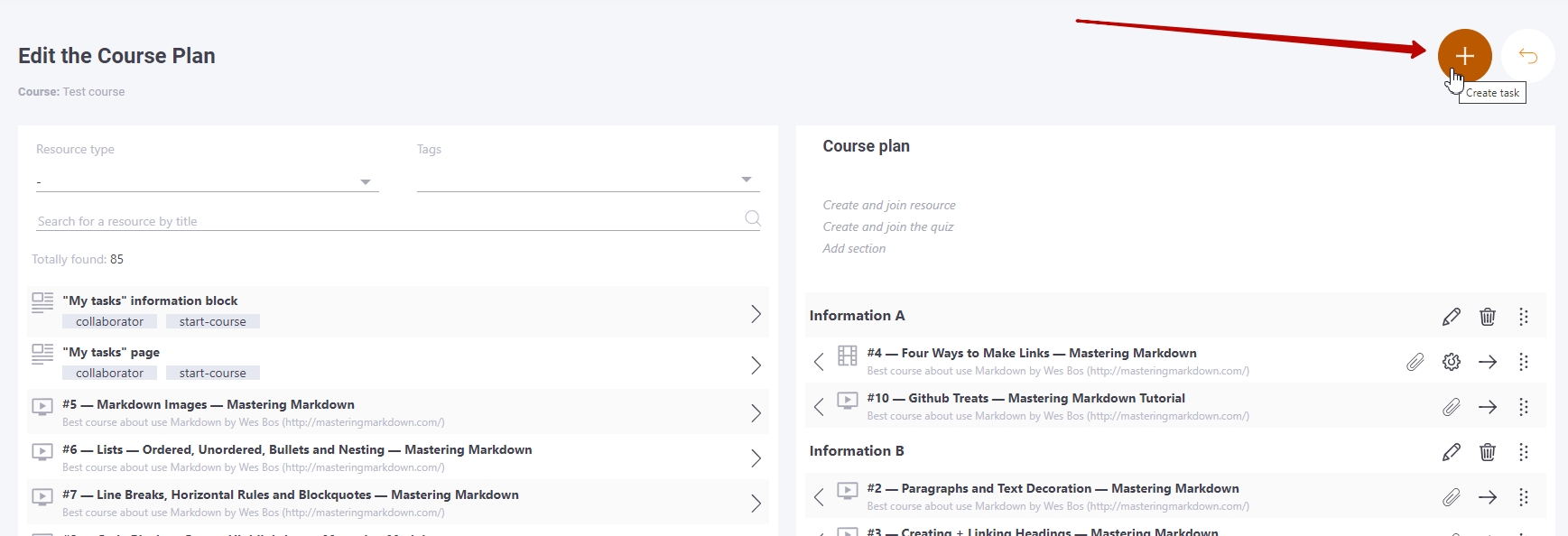Edit the Information B section with pencil icon
Screen dimensions: 1568x536
click(1452, 451)
